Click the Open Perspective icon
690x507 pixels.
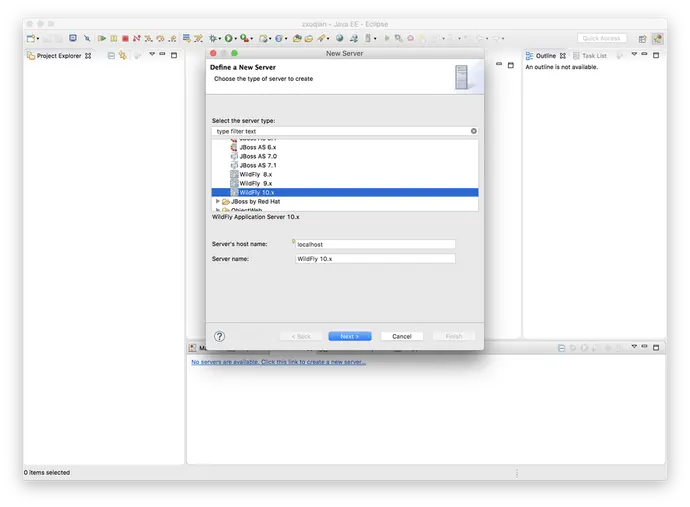(x=642, y=39)
